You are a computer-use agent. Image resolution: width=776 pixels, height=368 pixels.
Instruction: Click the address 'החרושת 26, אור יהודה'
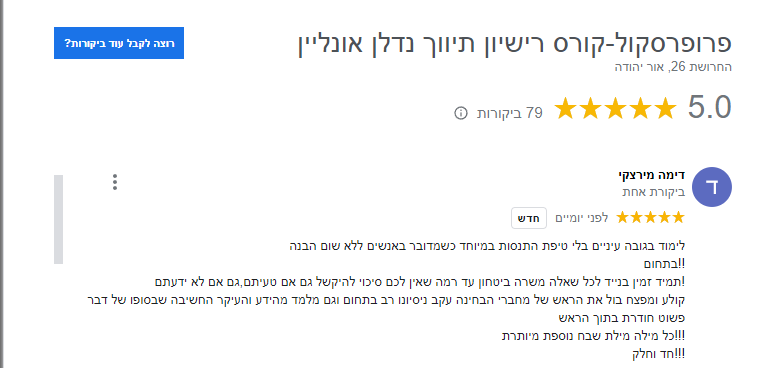(x=673, y=67)
